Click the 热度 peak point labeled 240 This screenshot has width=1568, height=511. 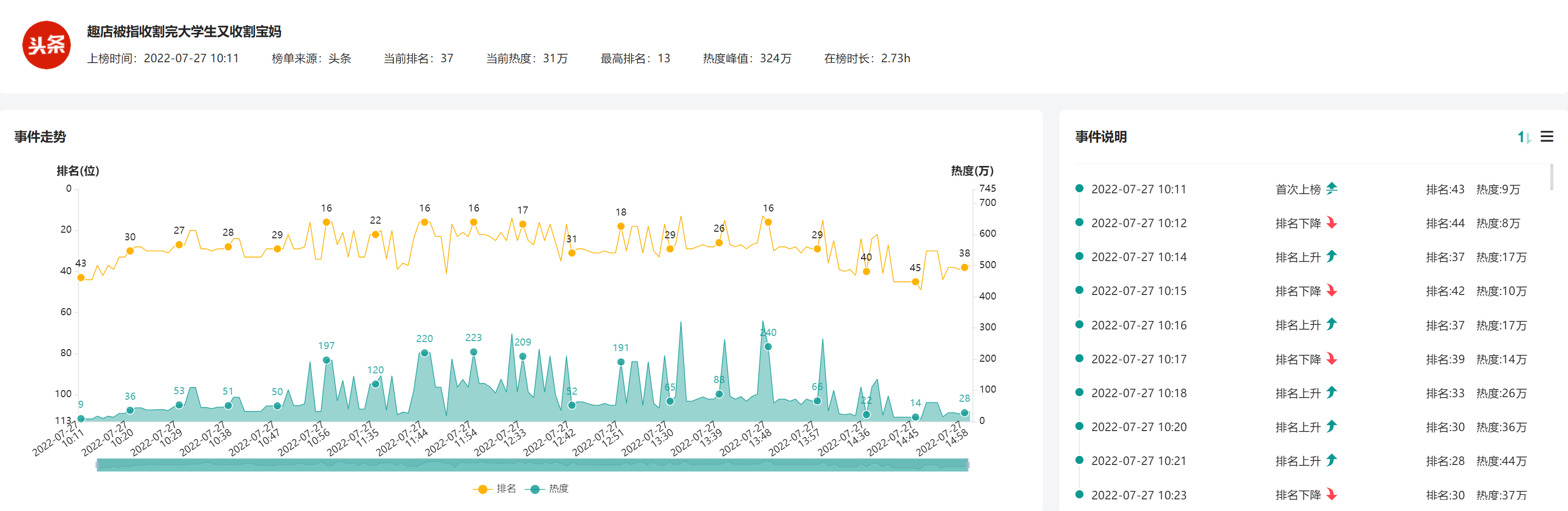pos(768,347)
